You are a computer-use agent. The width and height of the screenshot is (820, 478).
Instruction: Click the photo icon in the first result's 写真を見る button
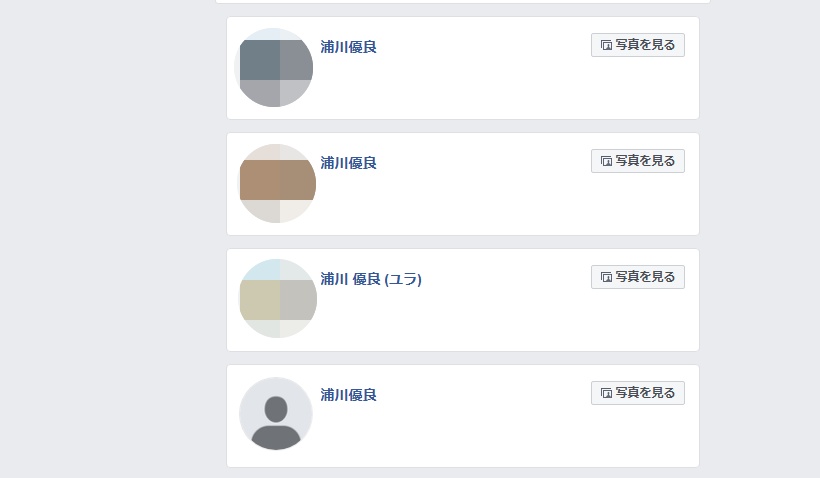pos(606,45)
